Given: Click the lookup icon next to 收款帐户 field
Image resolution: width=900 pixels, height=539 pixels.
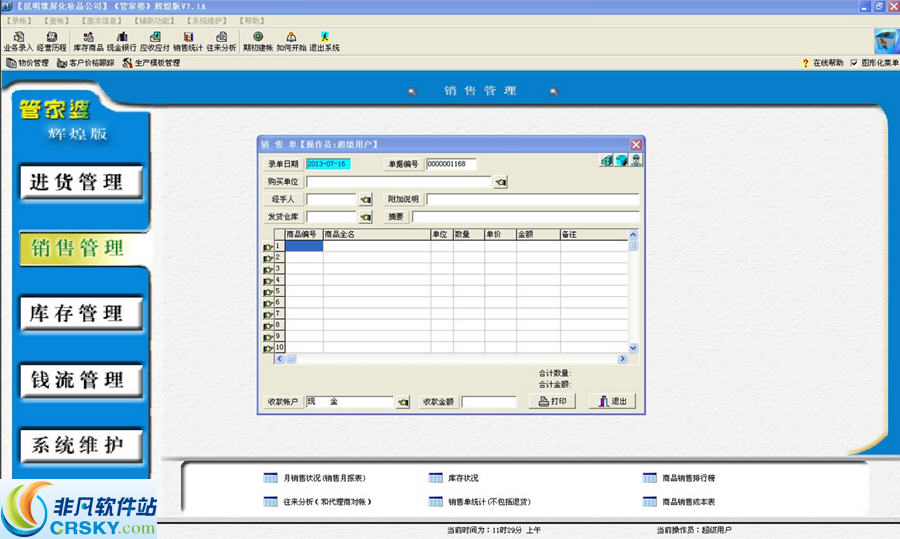Looking at the screenshot, I should pyautogui.click(x=404, y=402).
